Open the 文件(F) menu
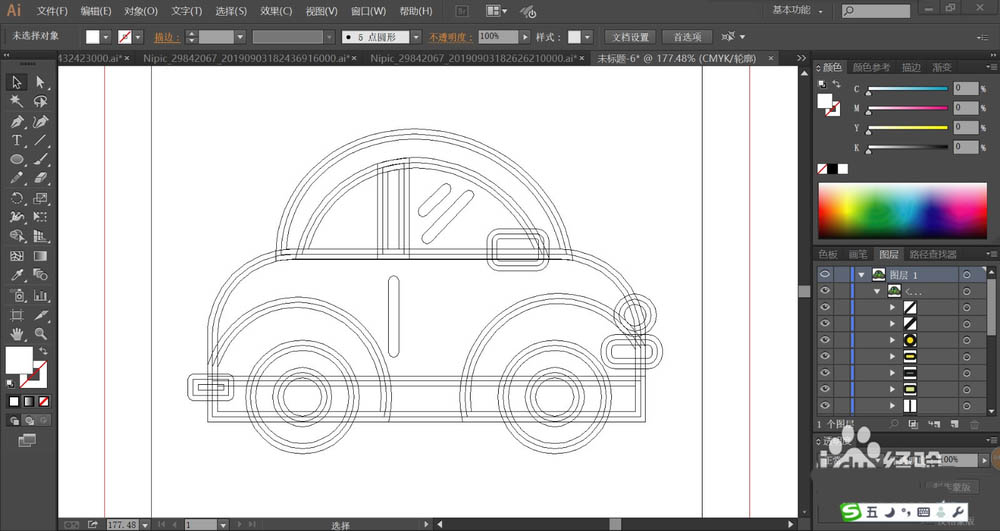The height and width of the screenshot is (531, 1000). (x=52, y=11)
